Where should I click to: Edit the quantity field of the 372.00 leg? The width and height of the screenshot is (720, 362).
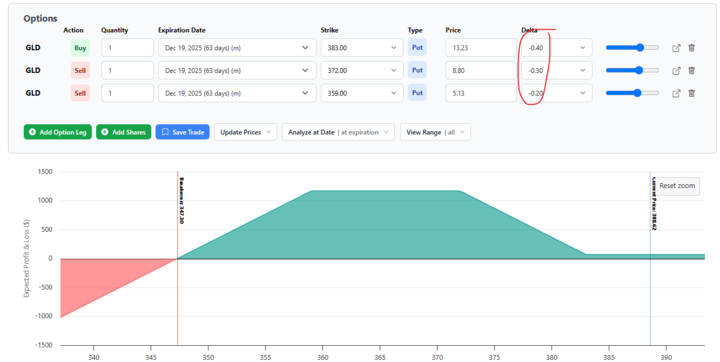[x=127, y=71]
